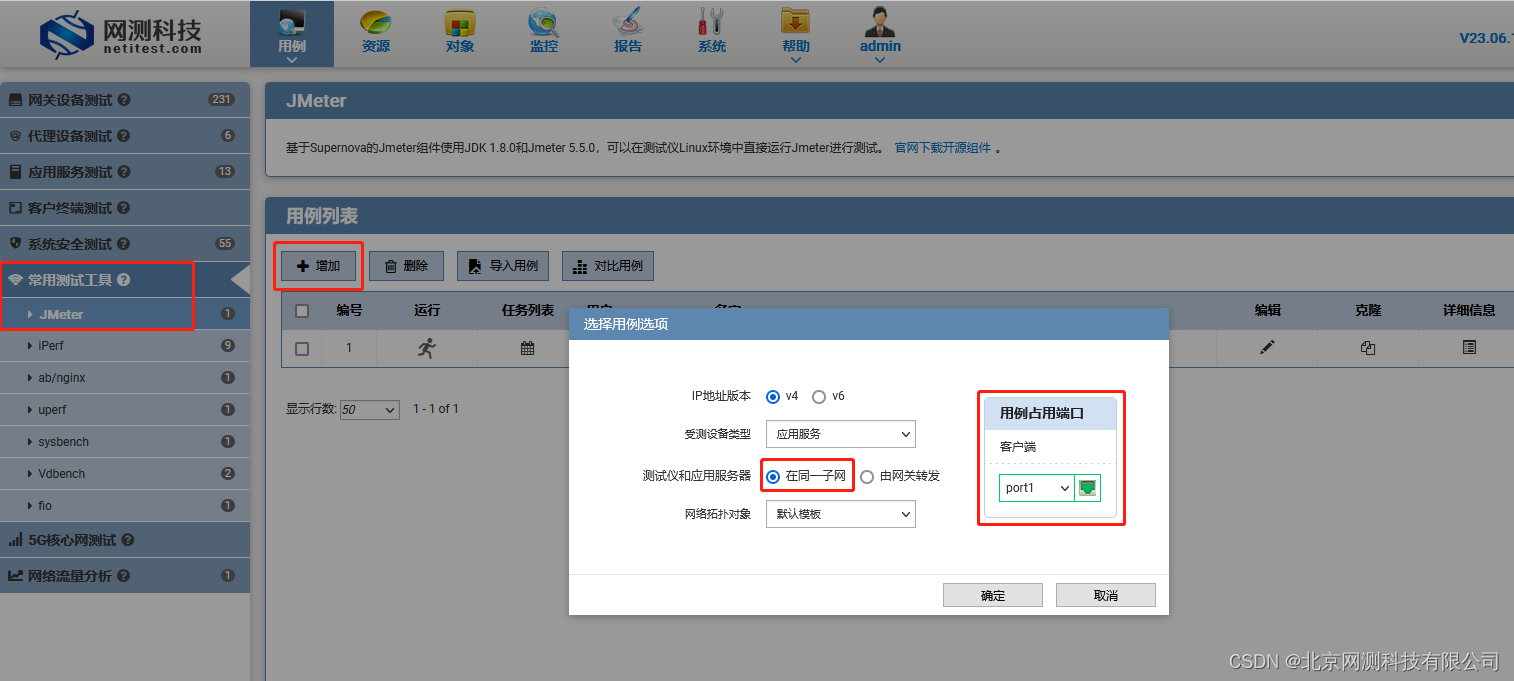Open the 网络拓扑对象 dropdown
Viewport: 1514px width, 681px height.
tap(841, 514)
